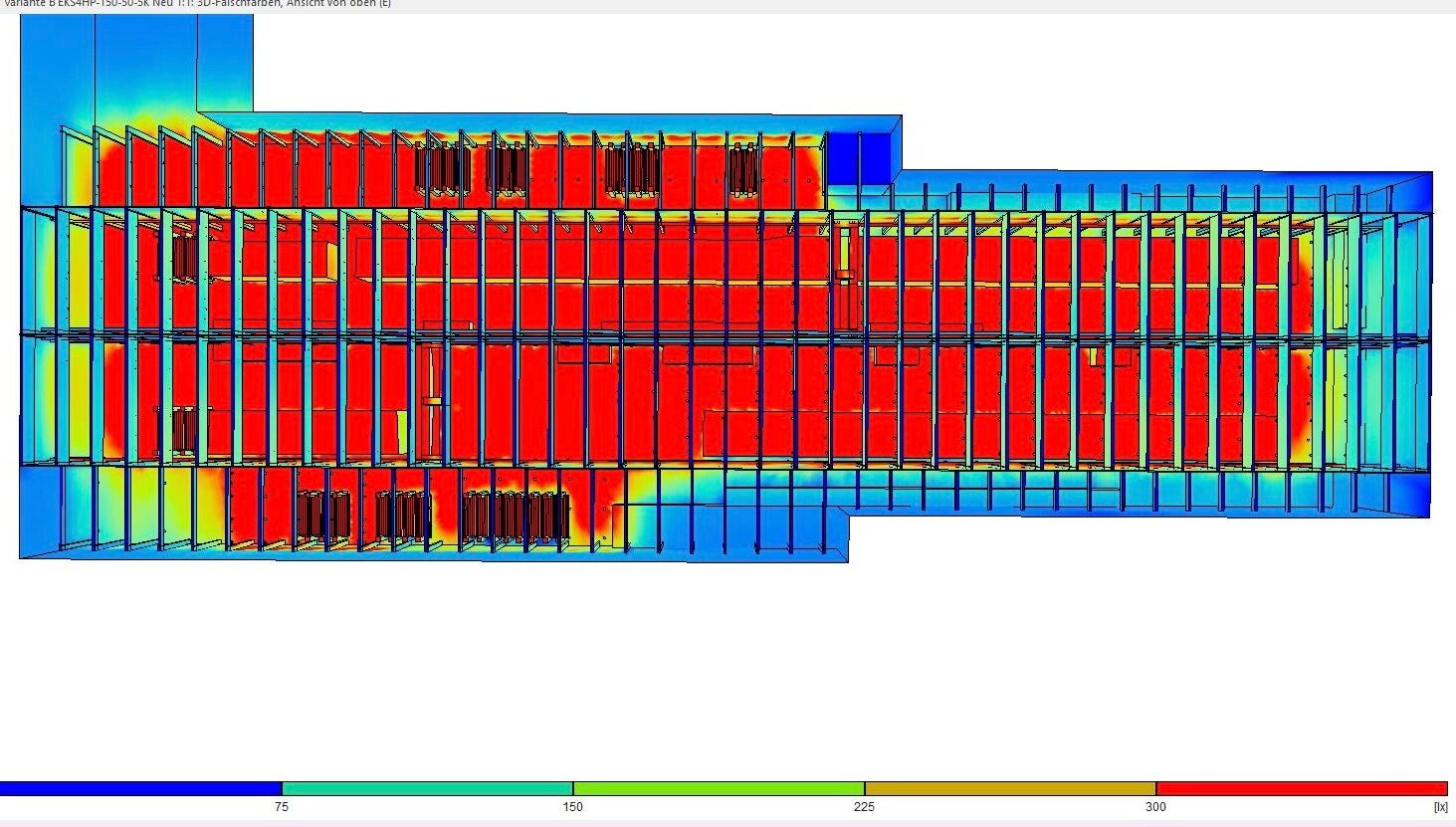This screenshot has width=1456, height=827.
Task: Pick the light green legend band between 150 and 225
Action: point(719,789)
